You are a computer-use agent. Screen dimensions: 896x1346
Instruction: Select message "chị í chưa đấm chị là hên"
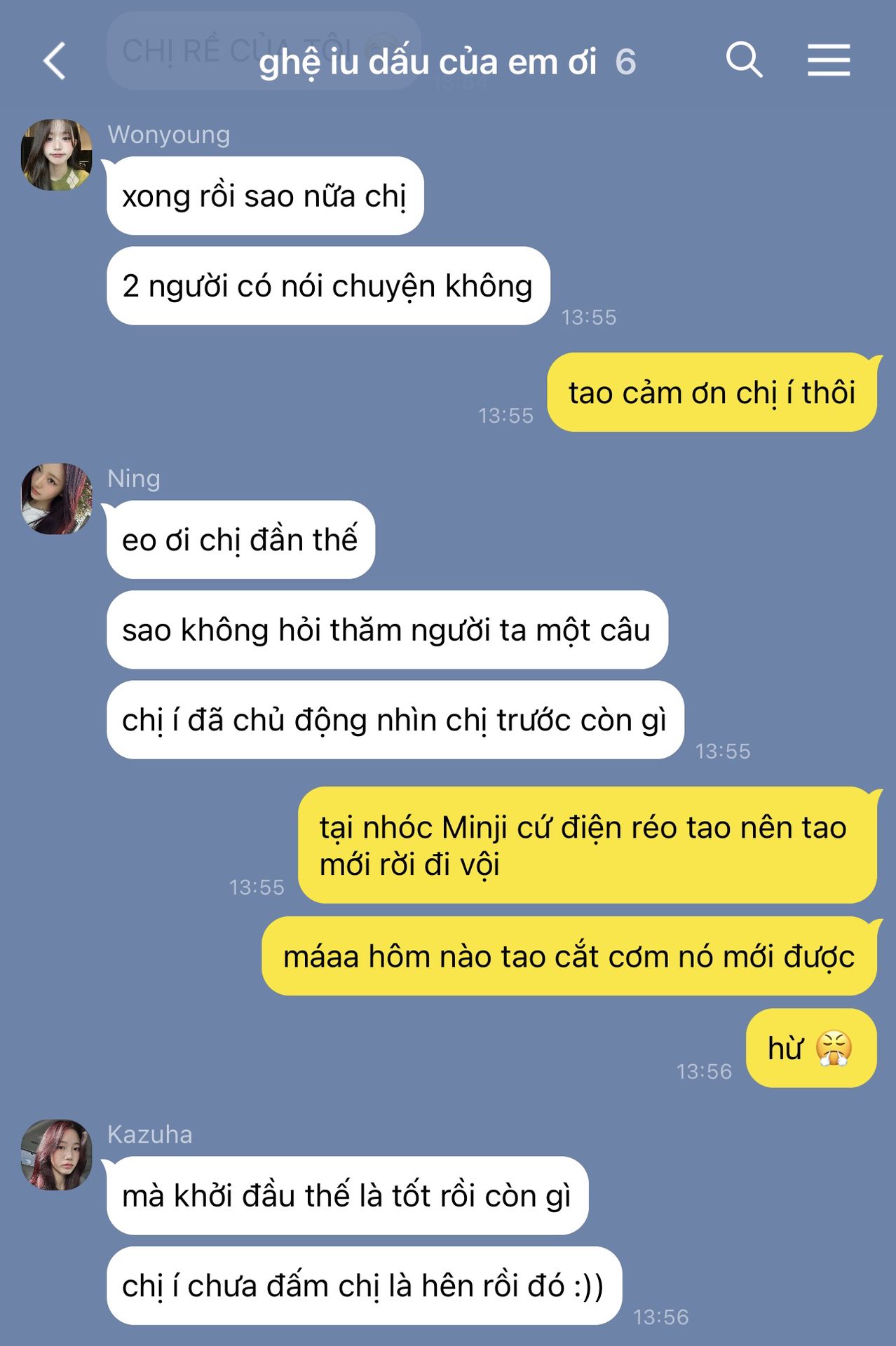365,1286
